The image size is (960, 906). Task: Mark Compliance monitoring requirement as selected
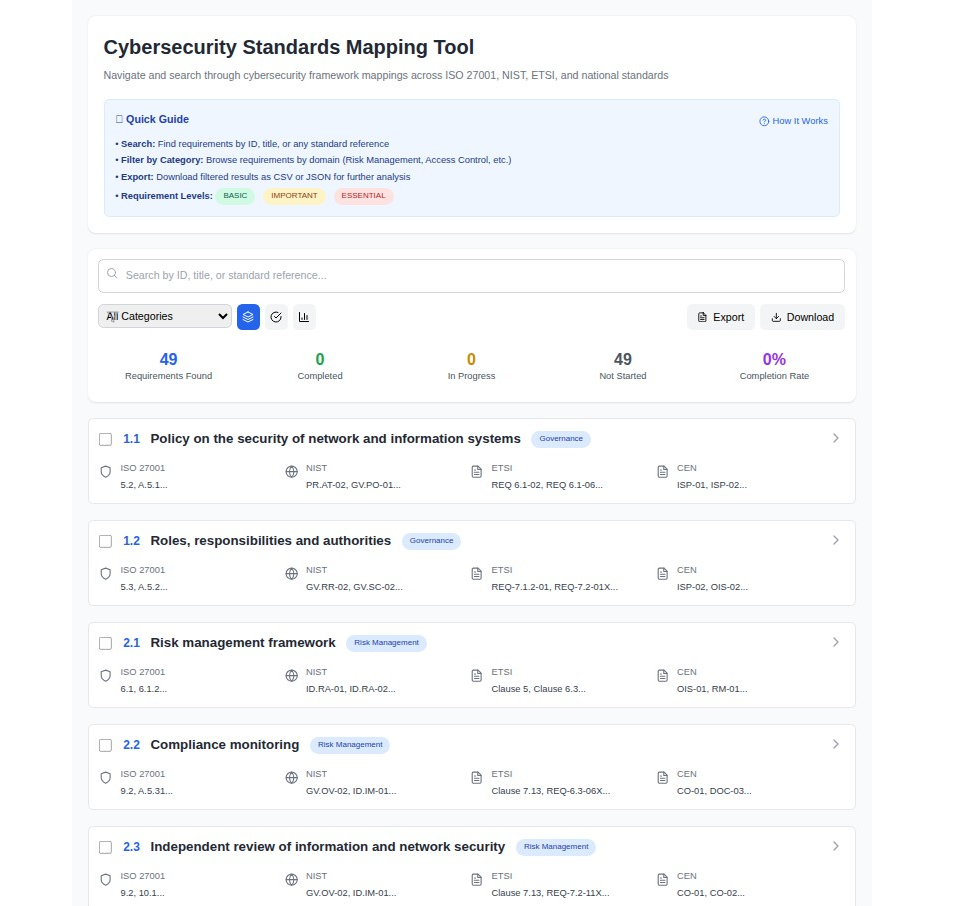[x=106, y=745]
